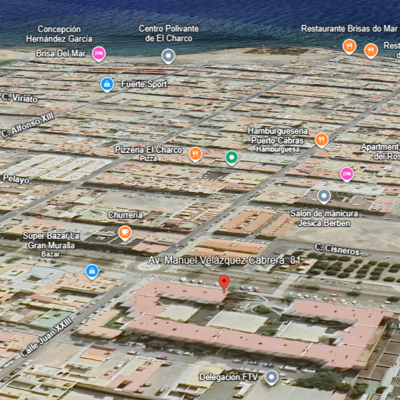This screenshot has height=400, width=400.
Task: Click the C. Viriato street label
Action: point(20,98)
